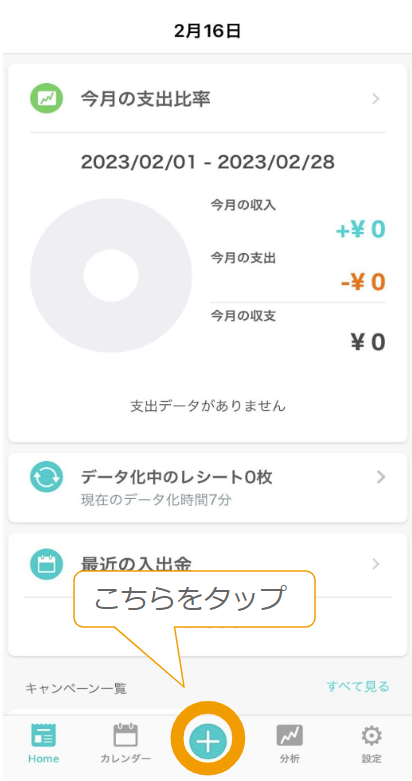
Task: Tap the 今月の収支 balance ¥0
Action: click(x=368, y=342)
